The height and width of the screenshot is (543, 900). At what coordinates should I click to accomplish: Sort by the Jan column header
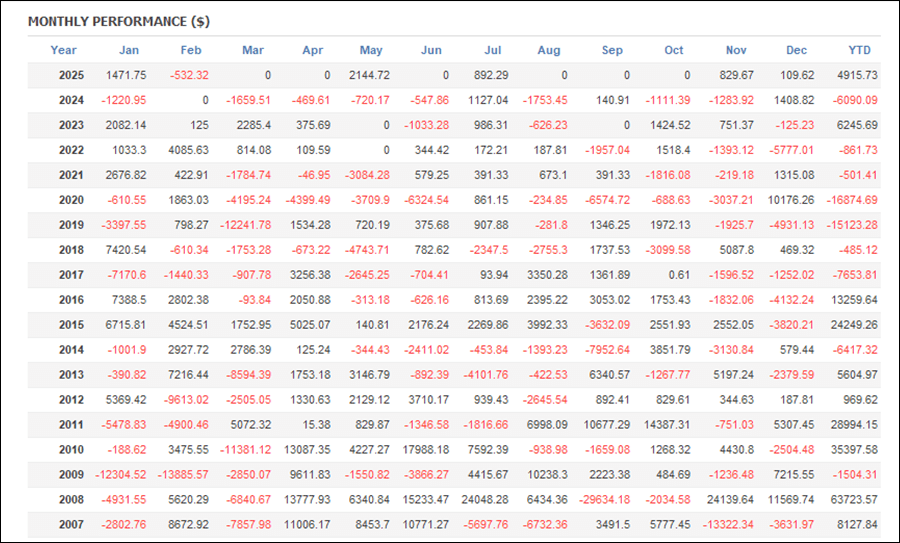(129, 50)
